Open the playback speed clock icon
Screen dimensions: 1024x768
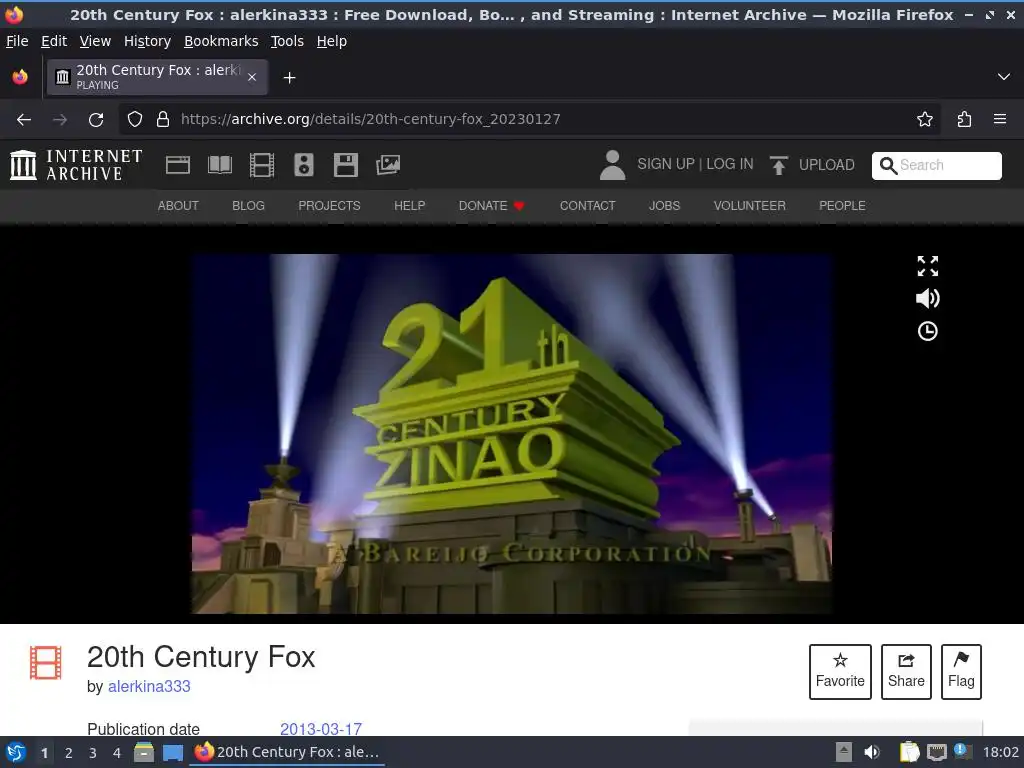(927, 331)
